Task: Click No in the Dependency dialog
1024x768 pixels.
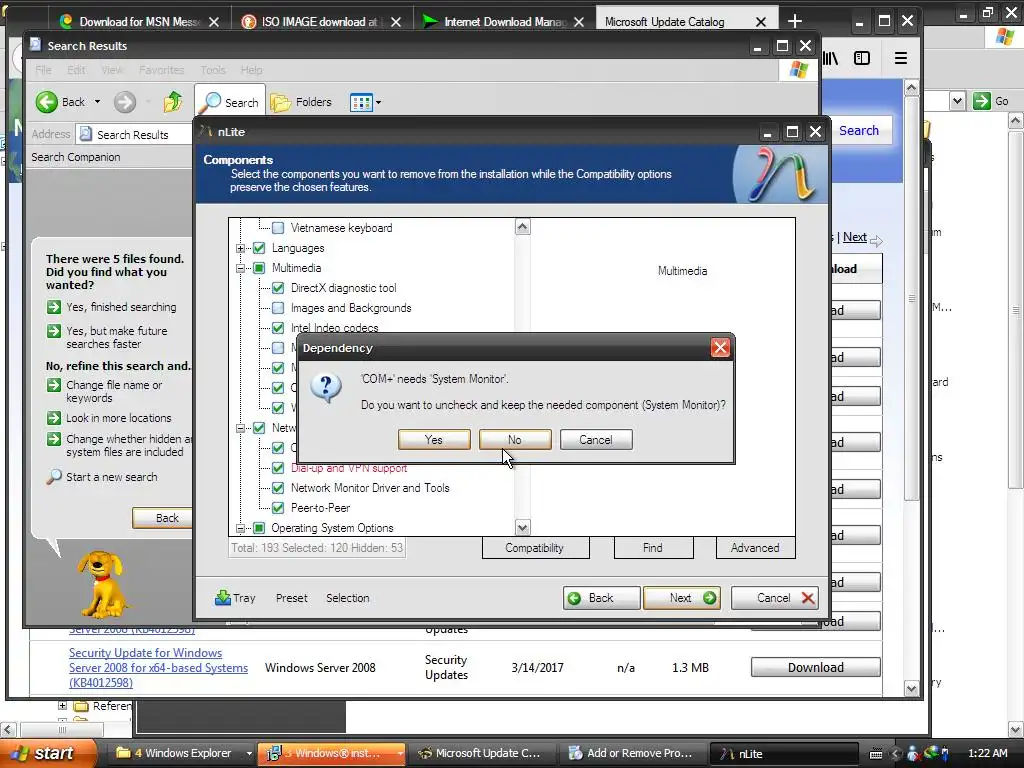Action: point(515,440)
